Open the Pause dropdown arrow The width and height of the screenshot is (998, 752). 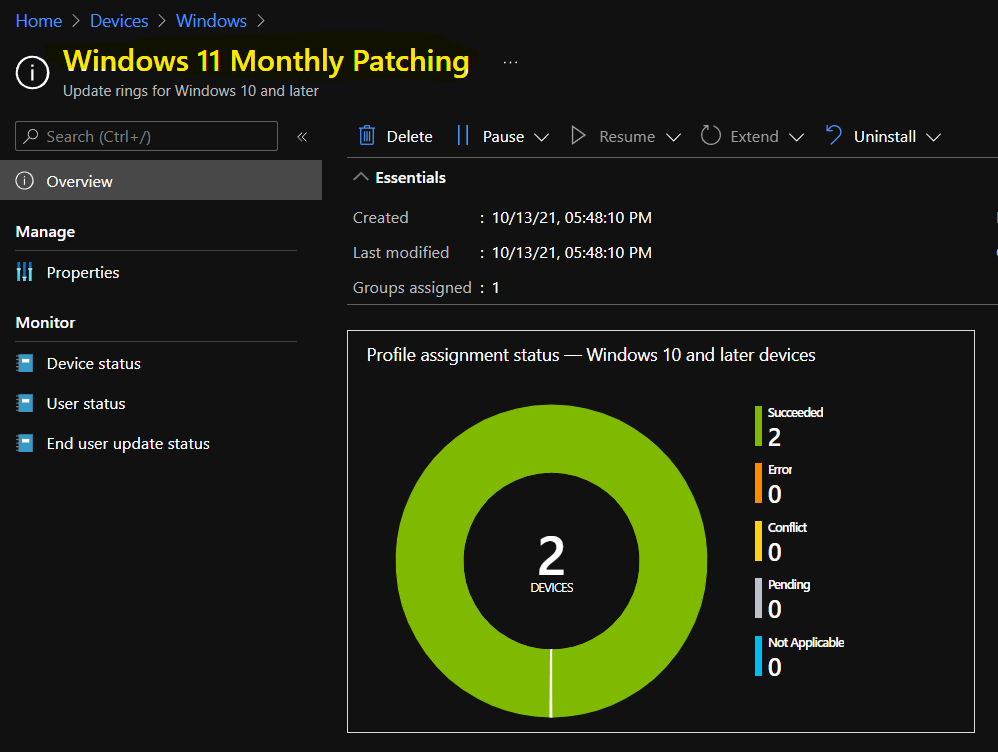542,138
